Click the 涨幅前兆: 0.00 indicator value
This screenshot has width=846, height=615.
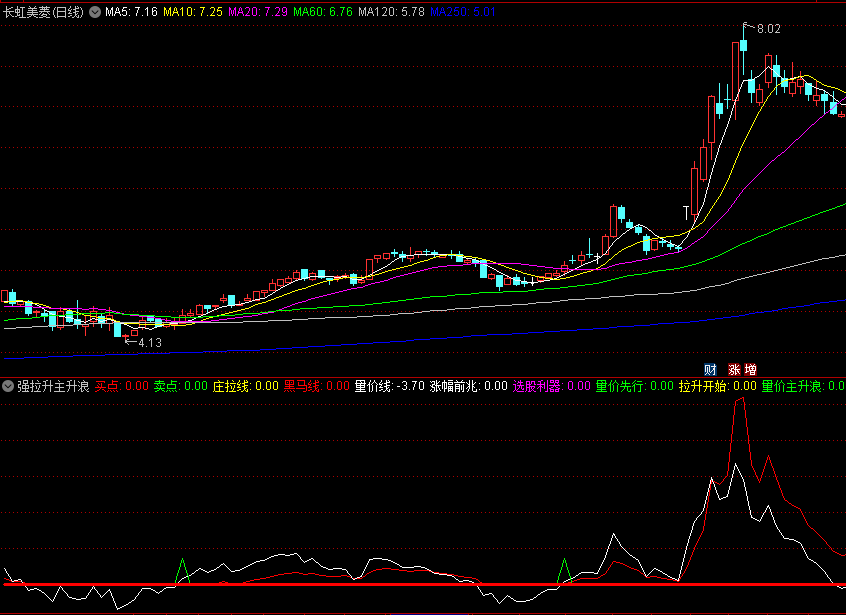pyautogui.click(x=469, y=386)
